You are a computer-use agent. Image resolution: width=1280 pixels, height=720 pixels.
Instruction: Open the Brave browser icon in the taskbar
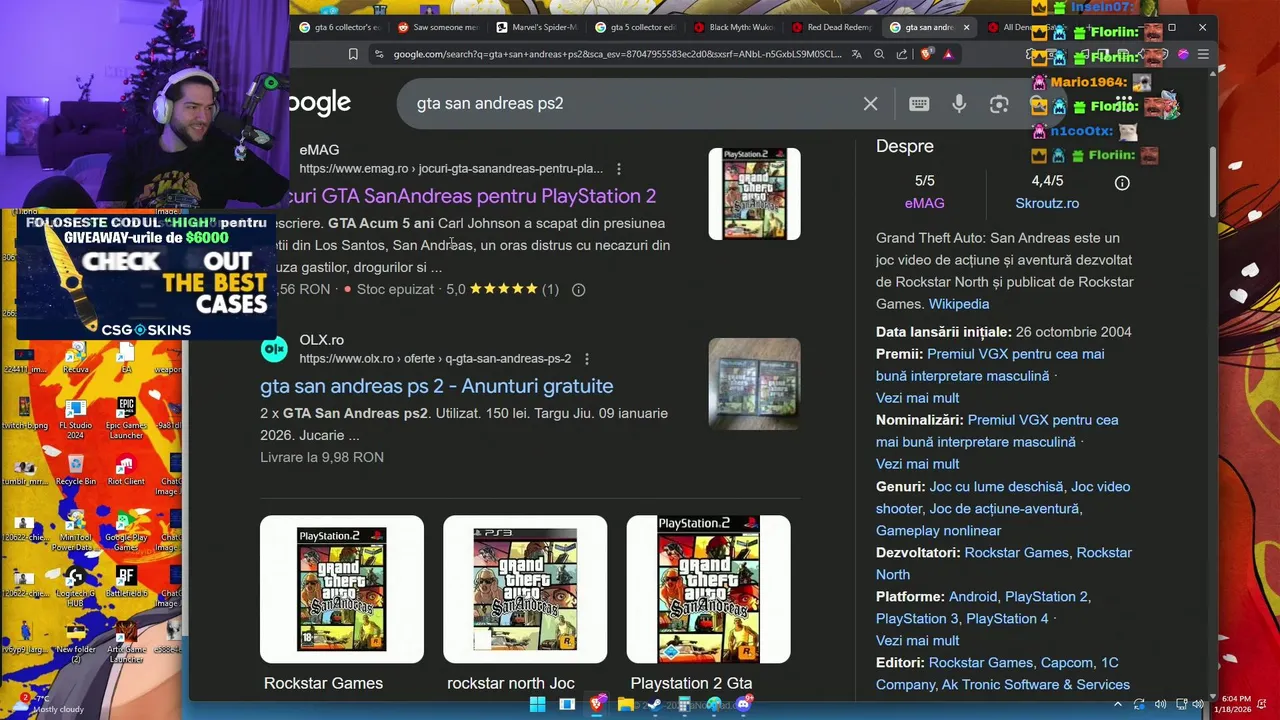596,704
